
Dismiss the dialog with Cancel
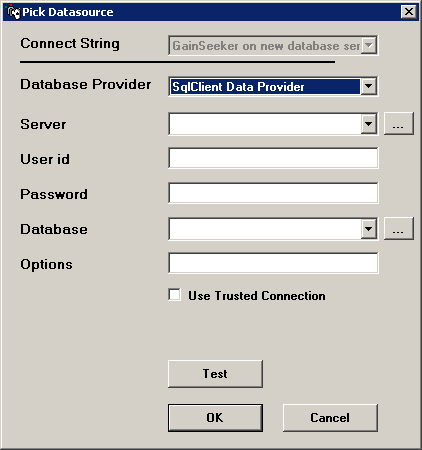[x=330, y=418]
